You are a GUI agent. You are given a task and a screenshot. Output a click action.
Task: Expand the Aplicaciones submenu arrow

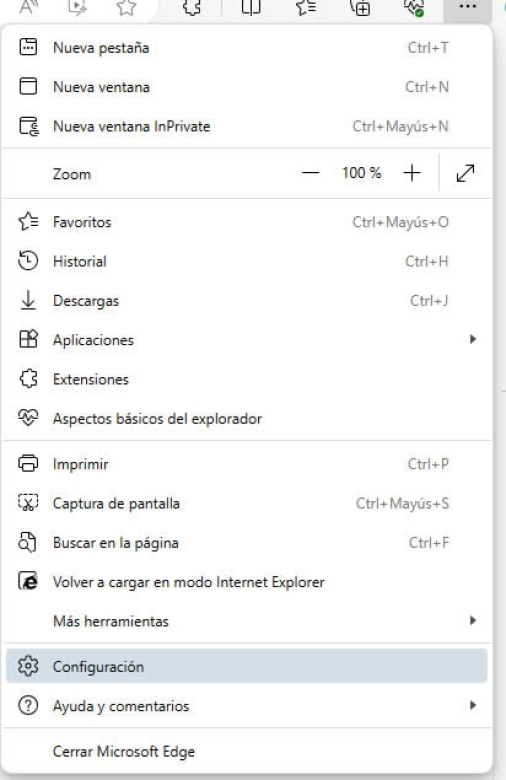pos(473,339)
